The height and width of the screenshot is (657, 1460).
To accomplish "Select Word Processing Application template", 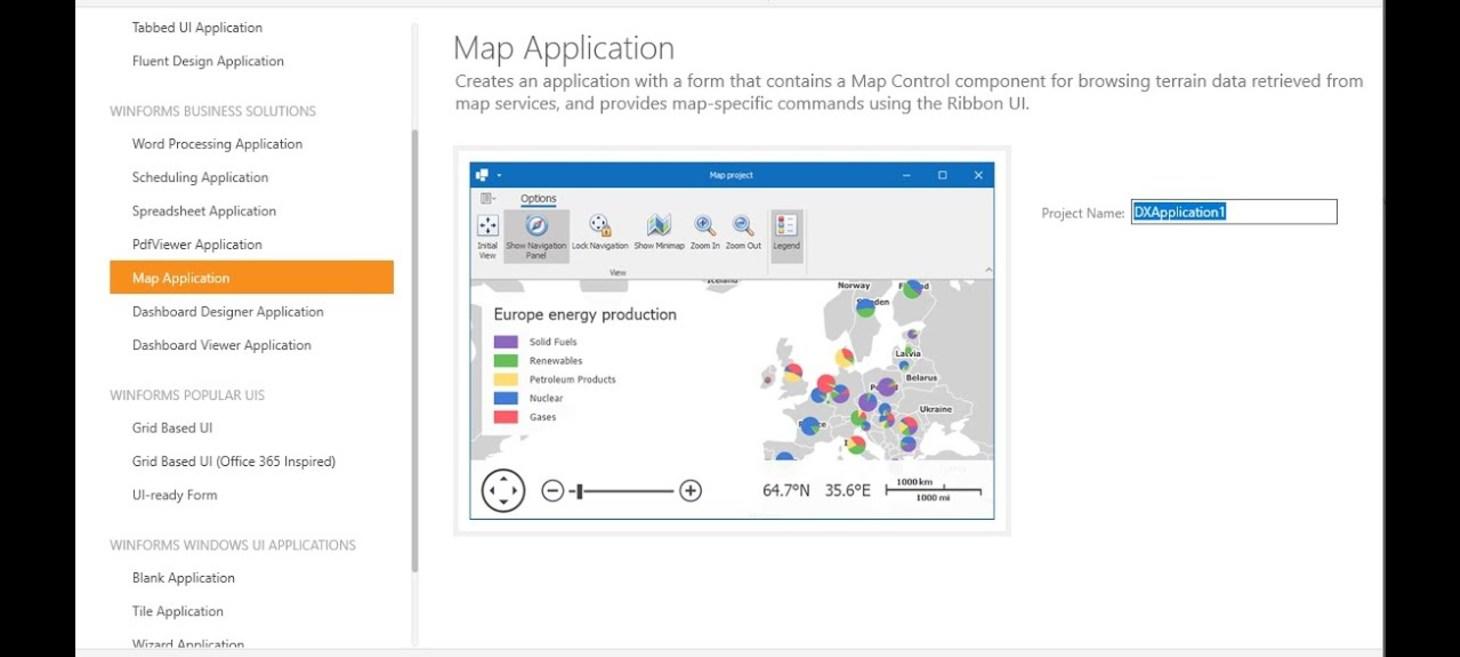I will [217, 144].
